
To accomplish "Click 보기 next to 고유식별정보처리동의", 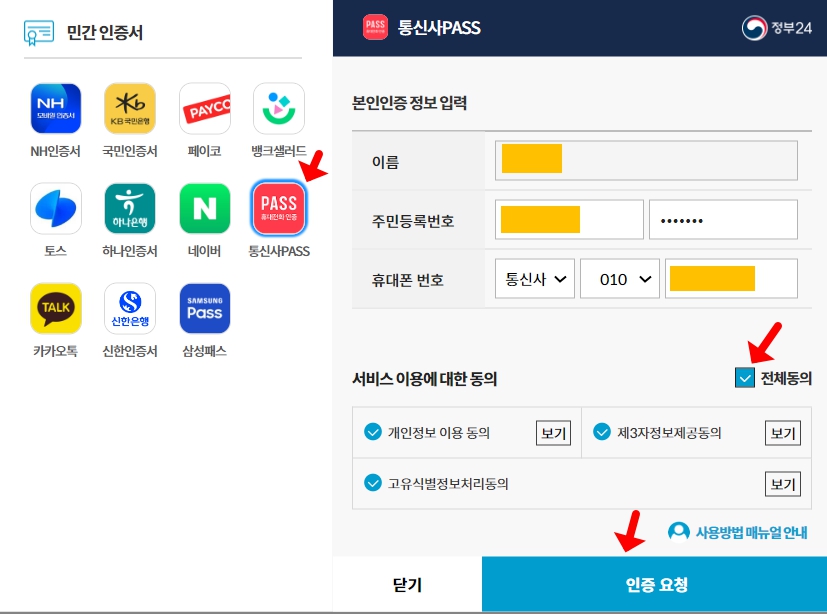I will (784, 484).
